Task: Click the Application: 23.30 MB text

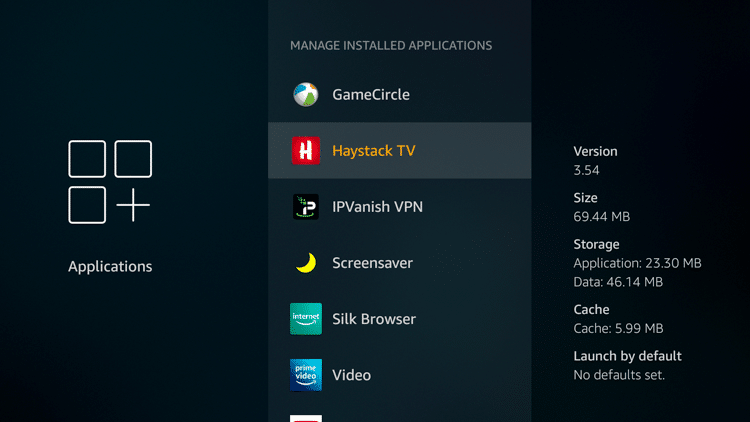Action: pyautogui.click(x=637, y=264)
